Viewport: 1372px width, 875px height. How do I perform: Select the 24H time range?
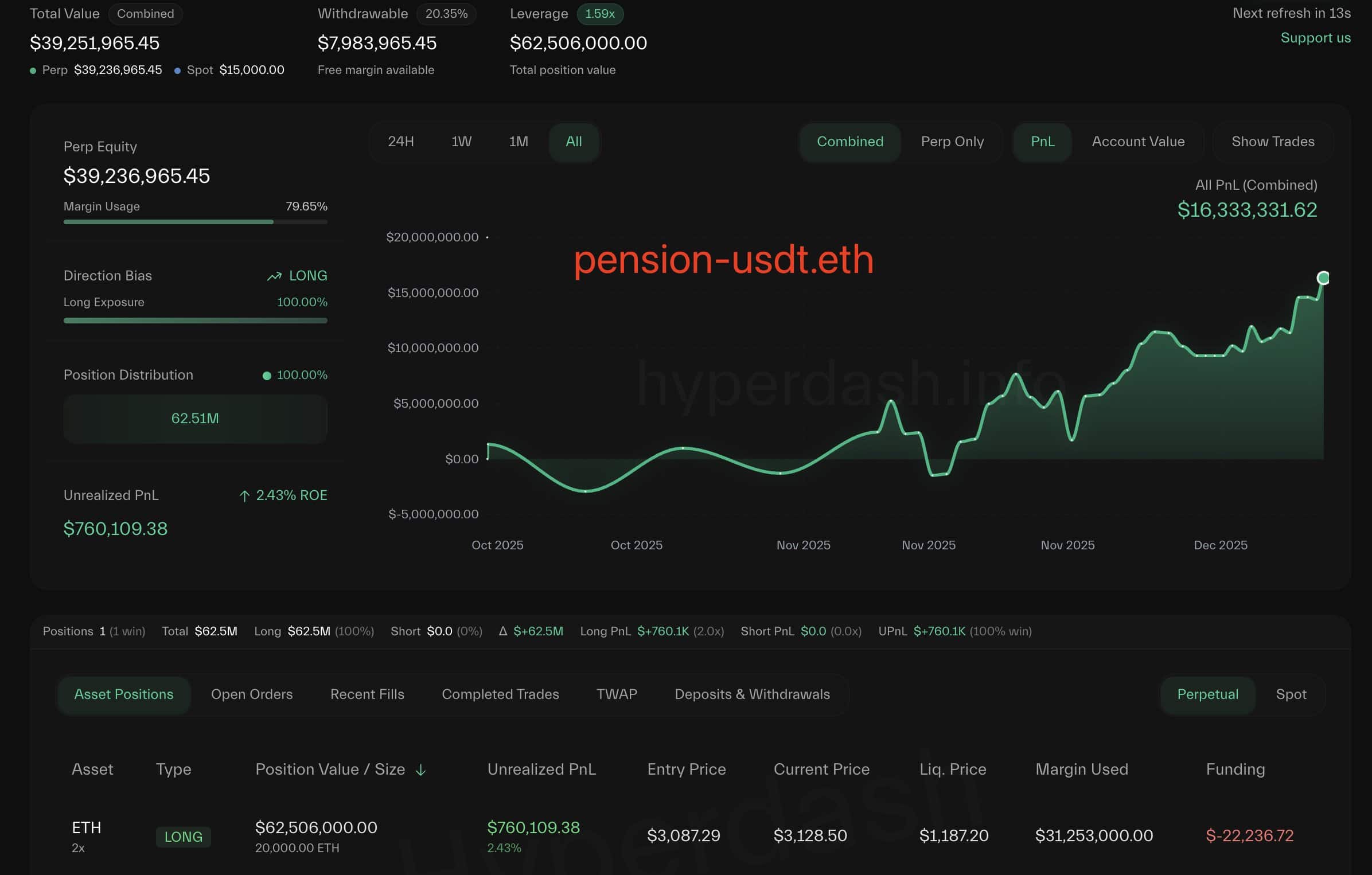click(x=400, y=142)
